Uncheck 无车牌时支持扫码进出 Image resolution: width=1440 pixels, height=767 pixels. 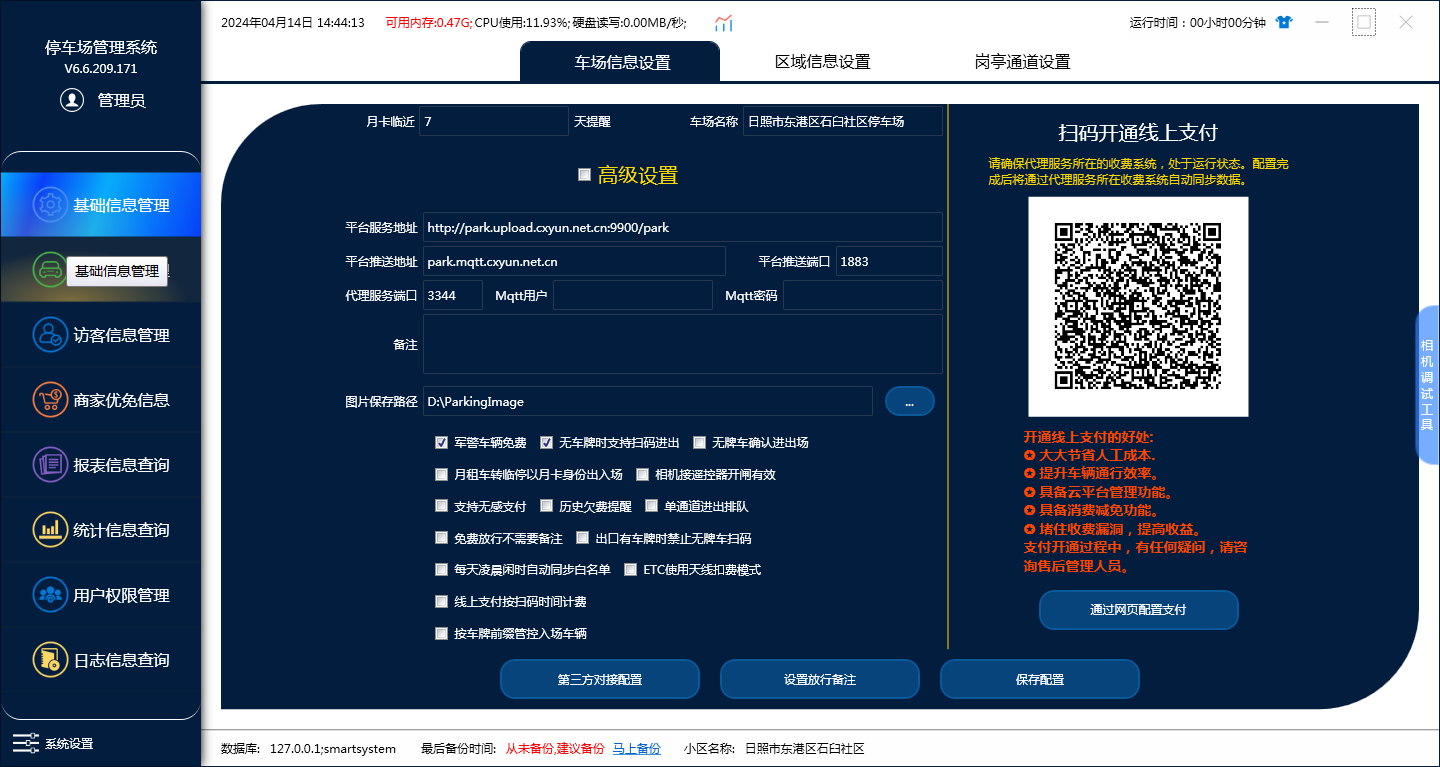[x=547, y=442]
